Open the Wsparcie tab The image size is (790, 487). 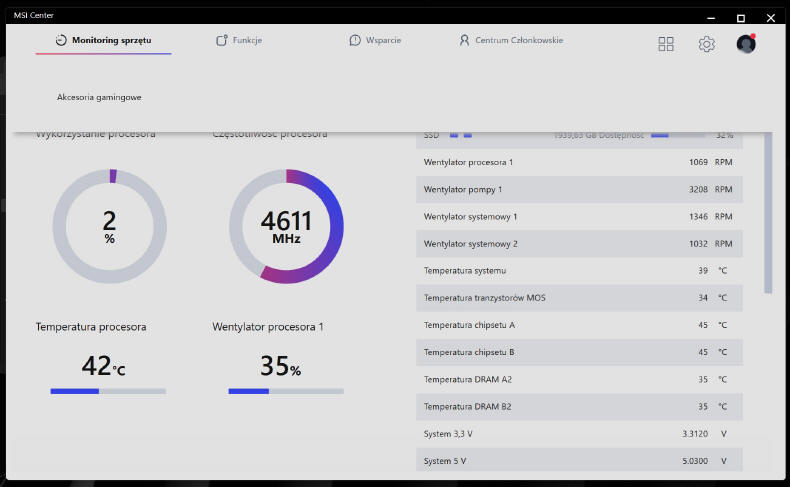coord(383,41)
